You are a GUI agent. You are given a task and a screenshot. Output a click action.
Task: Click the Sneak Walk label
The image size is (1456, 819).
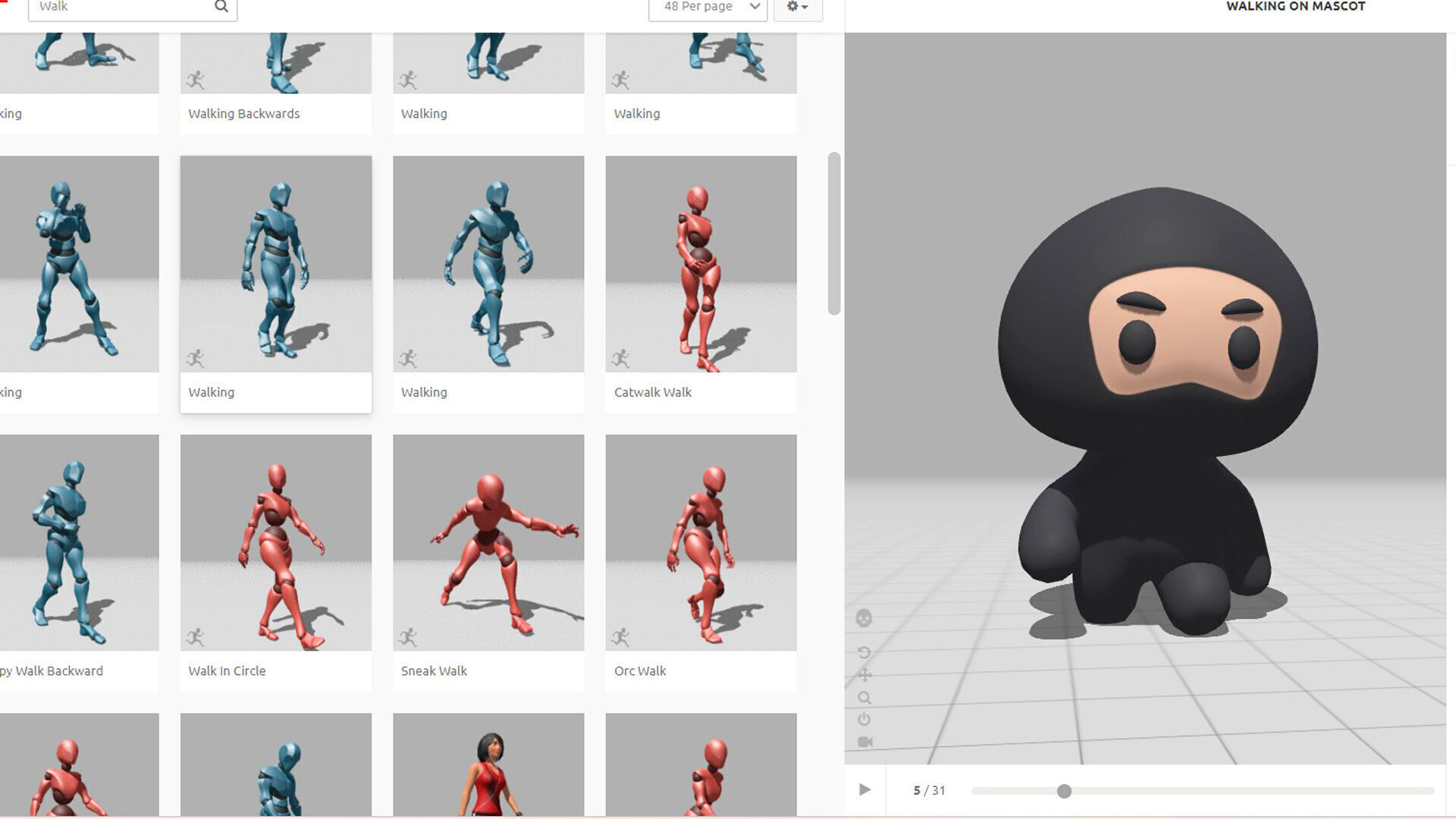coord(434,671)
